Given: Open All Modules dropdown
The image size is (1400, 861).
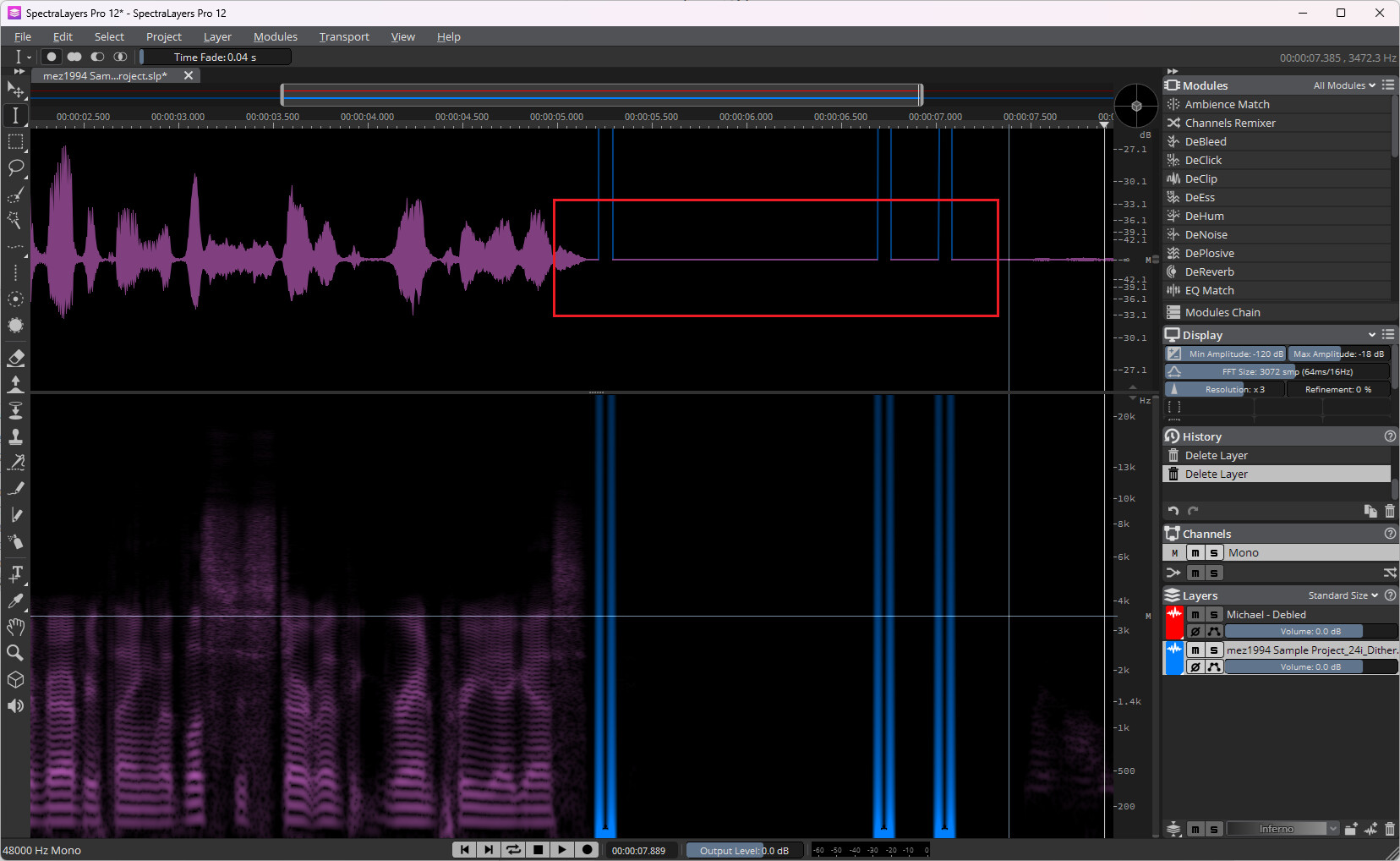Looking at the screenshot, I should [1344, 85].
